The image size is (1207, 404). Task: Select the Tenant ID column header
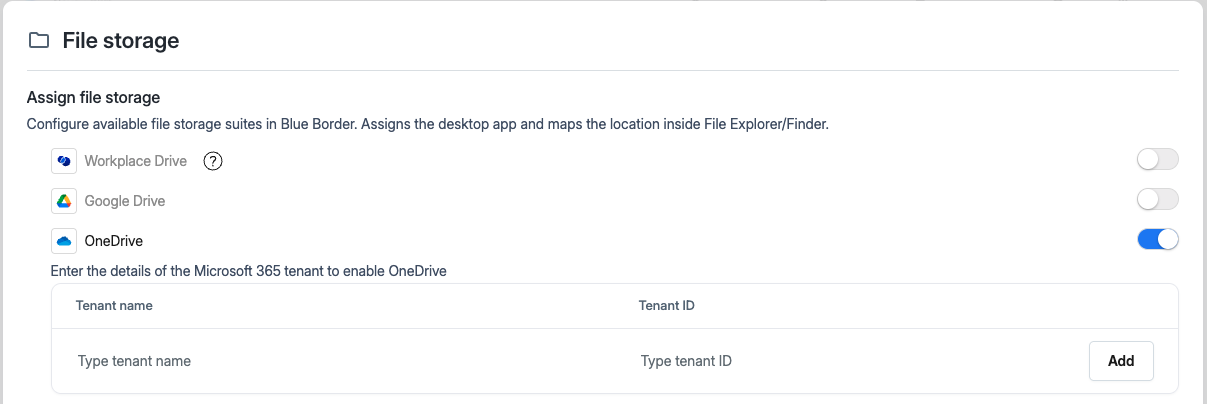(667, 305)
